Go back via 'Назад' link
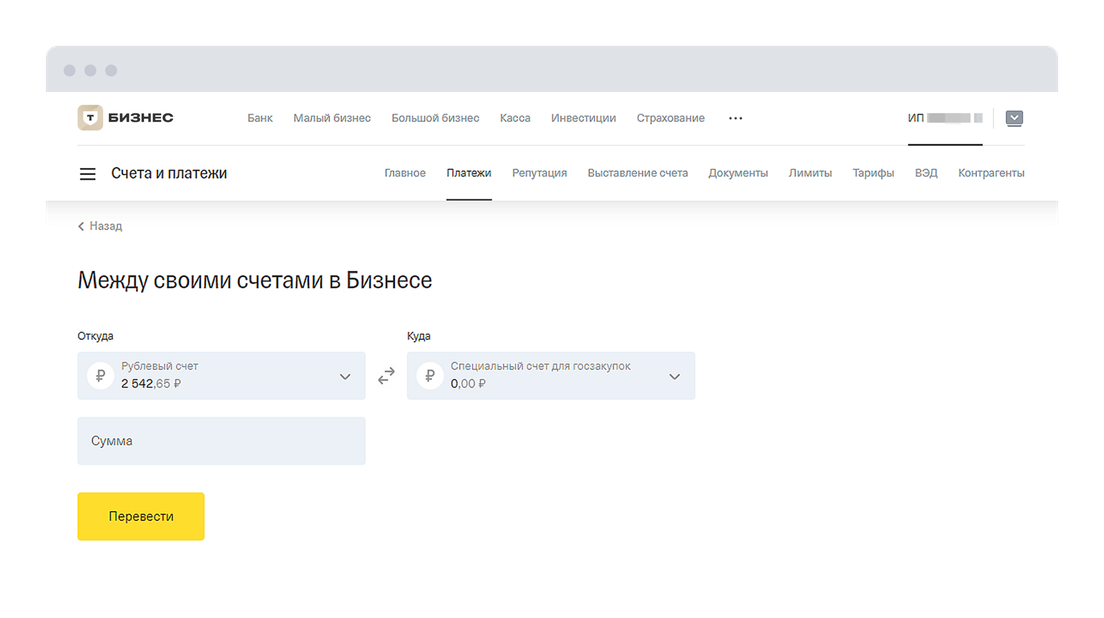The width and height of the screenshot is (1104, 618). pos(100,227)
